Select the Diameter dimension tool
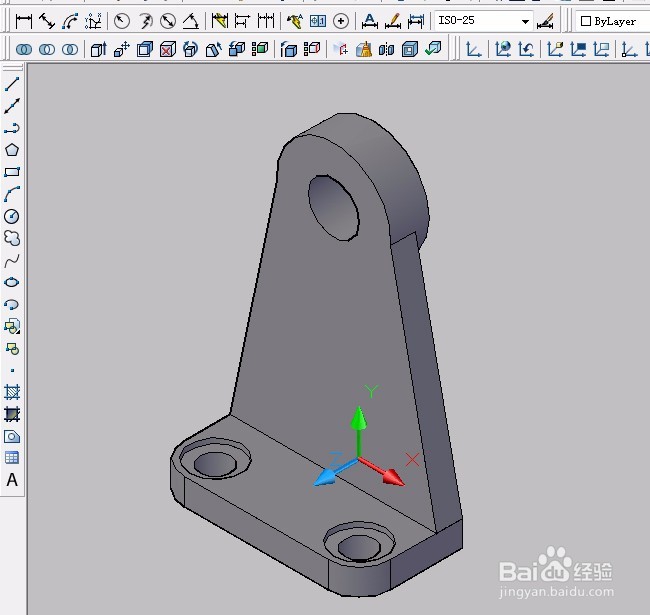Screen dimensions: 650x615 (x=168, y=21)
